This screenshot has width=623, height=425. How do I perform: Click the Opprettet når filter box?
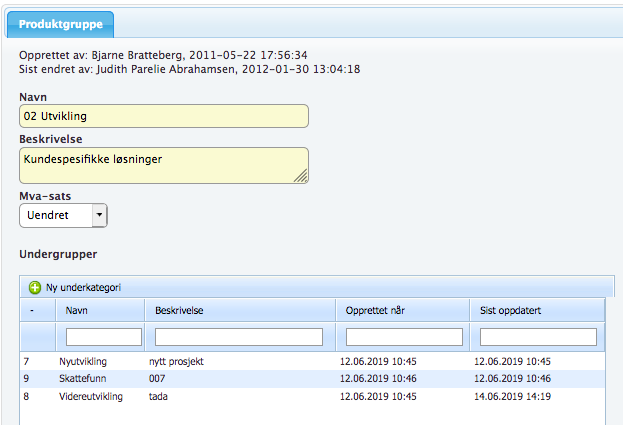(404, 337)
